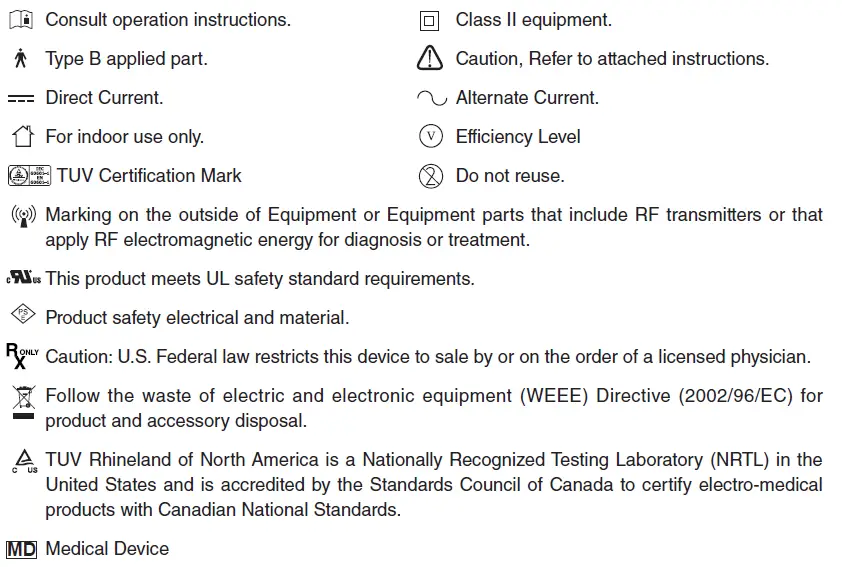Click the UL safety standard logo
The width and height of the screenshot is (842, 567).
pyautogui.click(x=24, y=279)
